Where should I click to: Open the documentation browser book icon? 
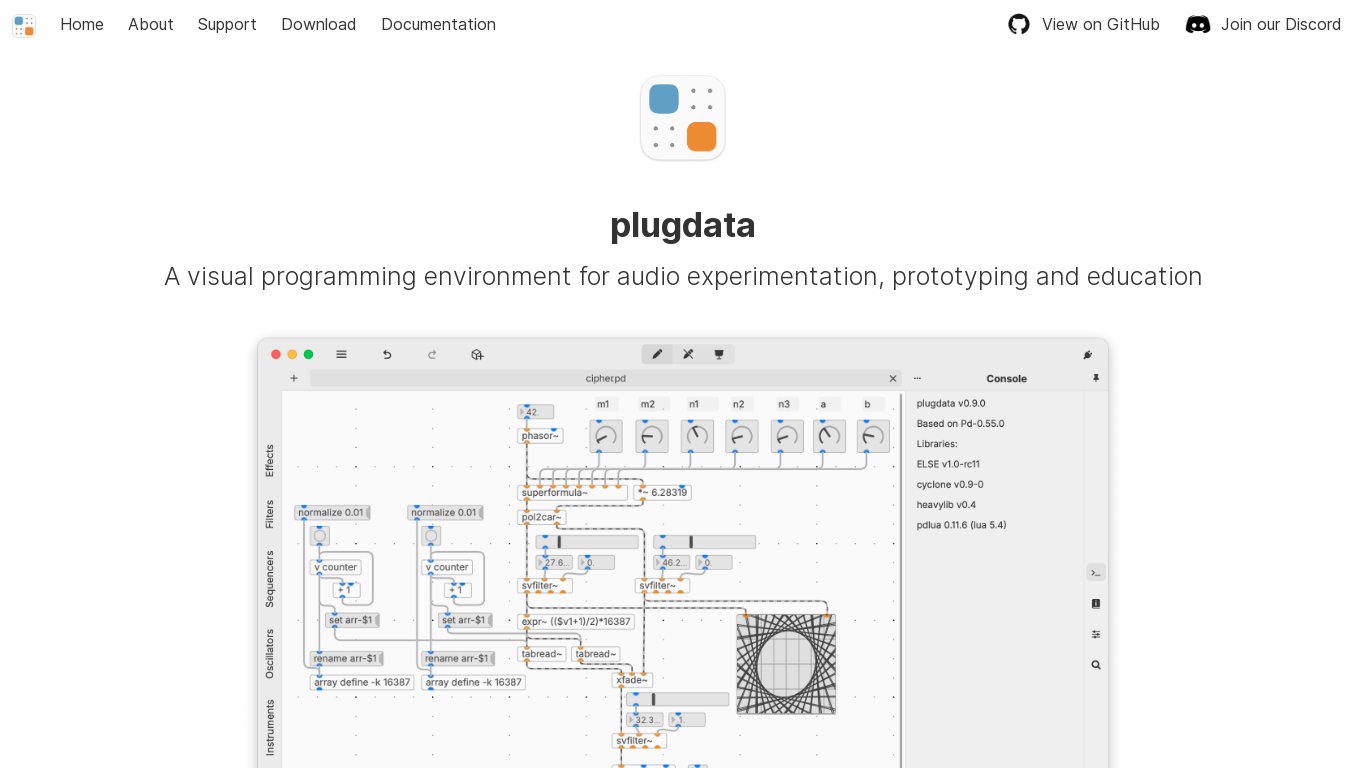coord(1096,603)
